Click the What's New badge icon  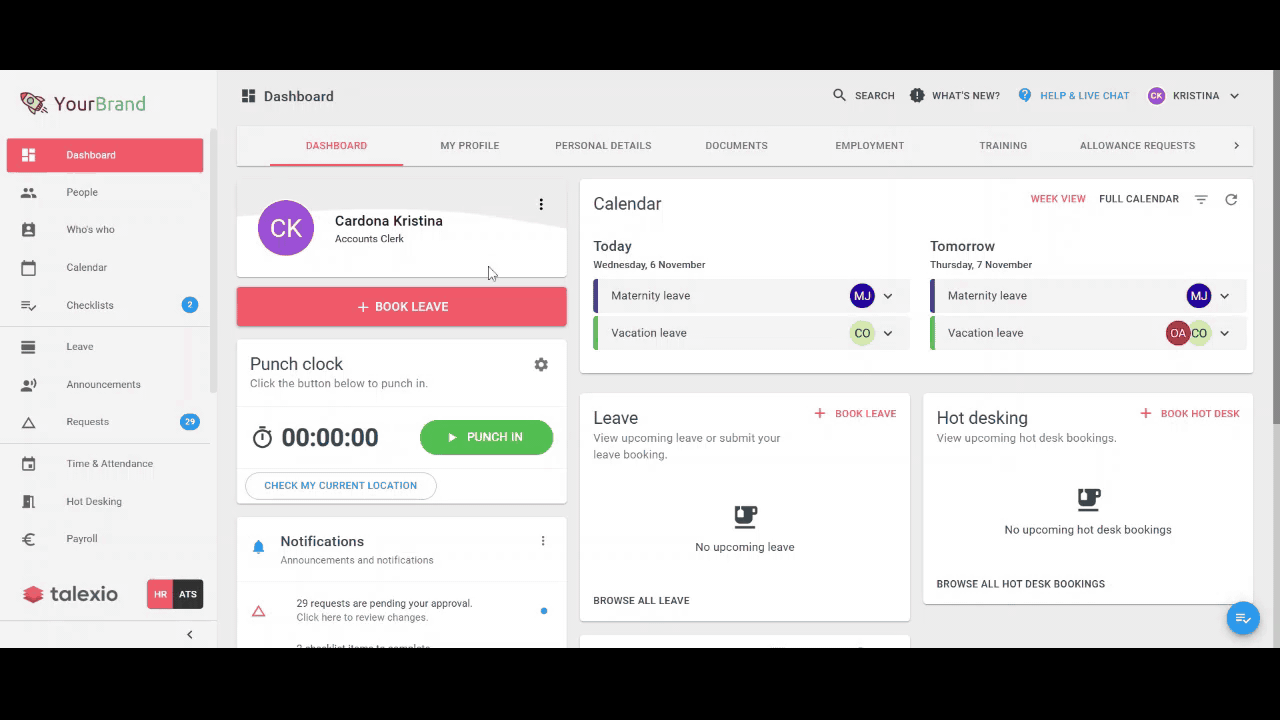pyautogui.click(x=917, y=95)
